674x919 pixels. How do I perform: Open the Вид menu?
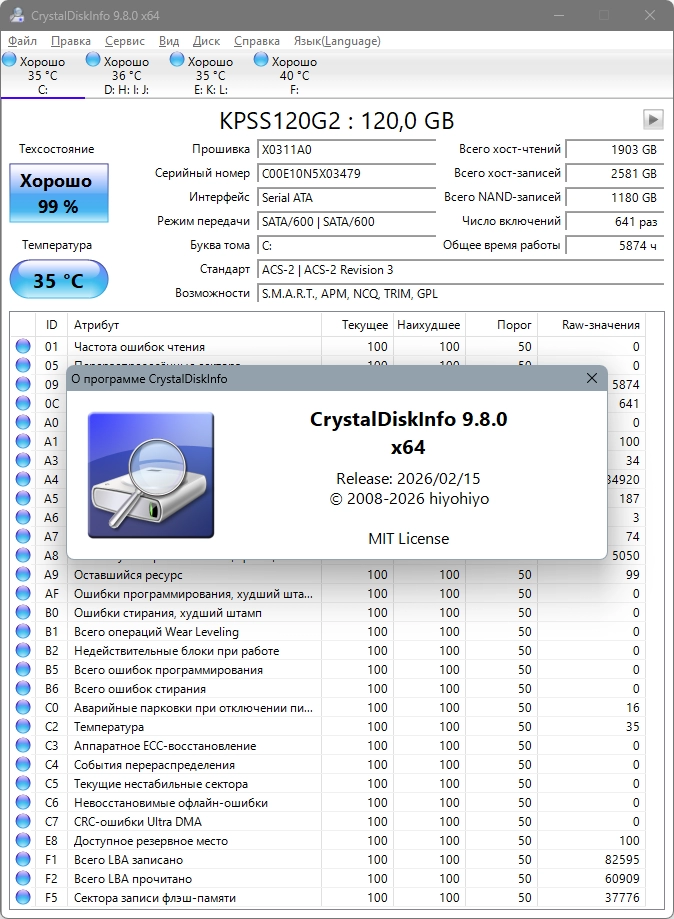click(169, 41)
